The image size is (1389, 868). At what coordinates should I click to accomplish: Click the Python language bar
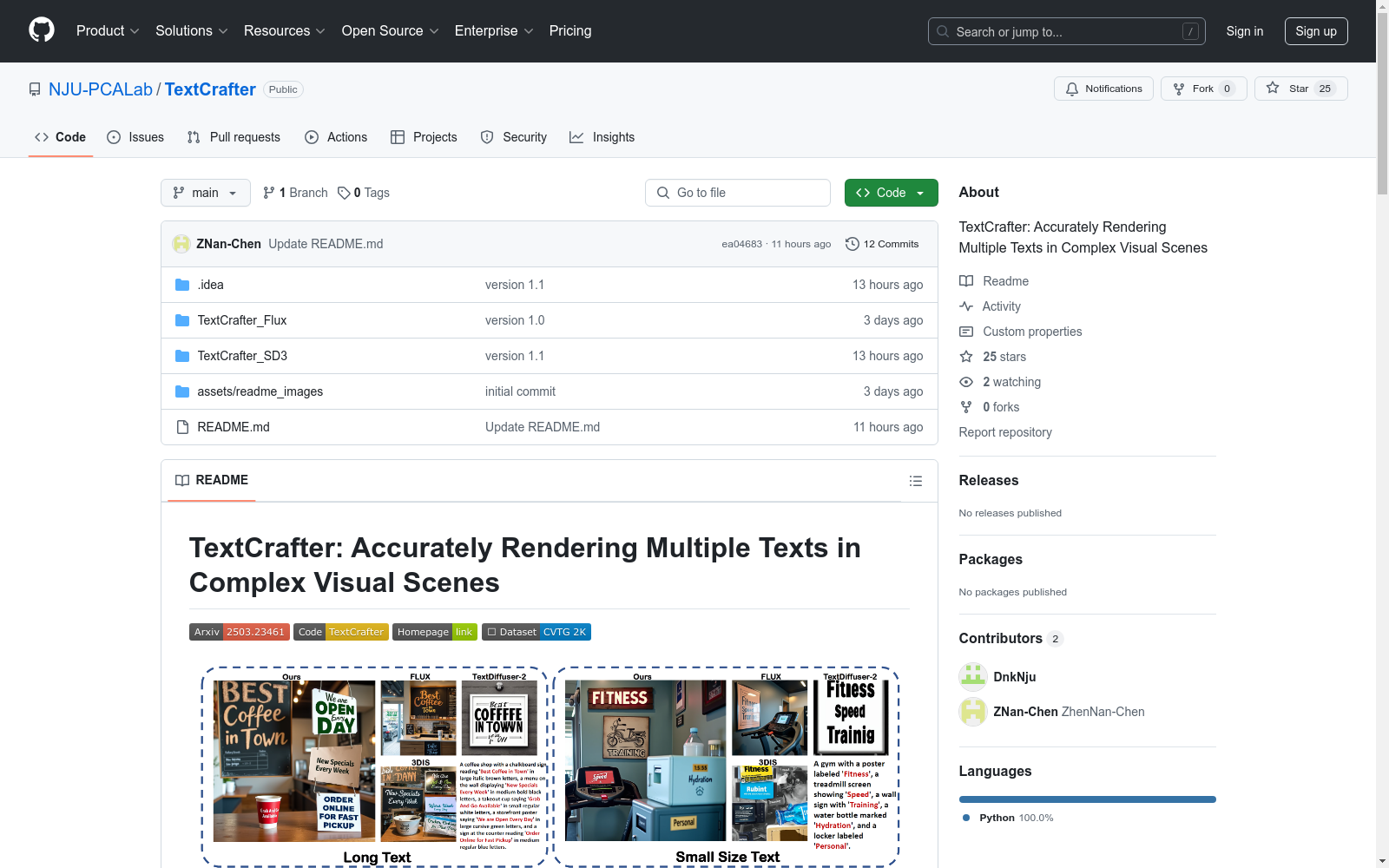point(1088,799)
